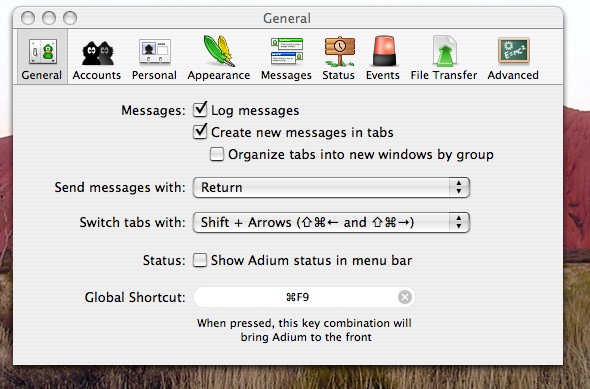Close the General preferences window

click(x=28, y=18)
